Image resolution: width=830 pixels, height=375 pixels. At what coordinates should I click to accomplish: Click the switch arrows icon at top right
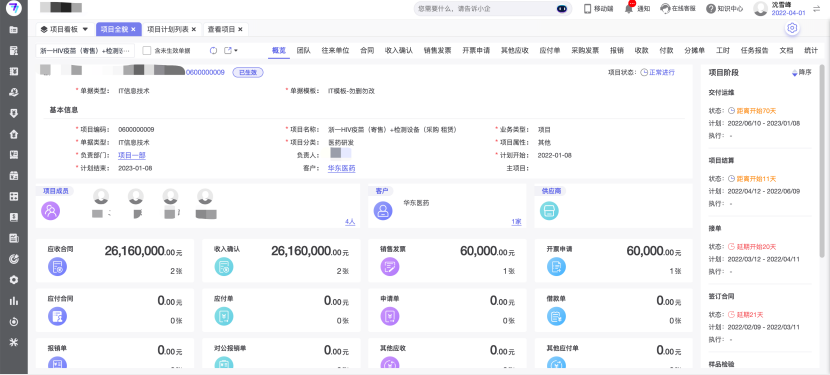[x=816, y=8]
